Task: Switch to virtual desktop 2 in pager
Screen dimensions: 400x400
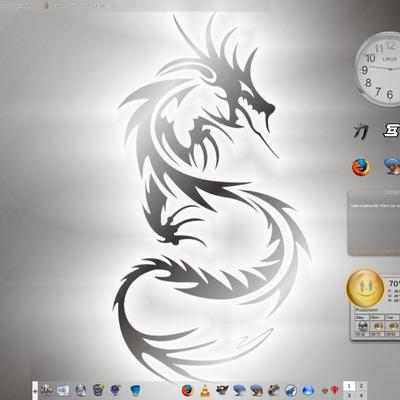Action: click(x=361, y=386)
